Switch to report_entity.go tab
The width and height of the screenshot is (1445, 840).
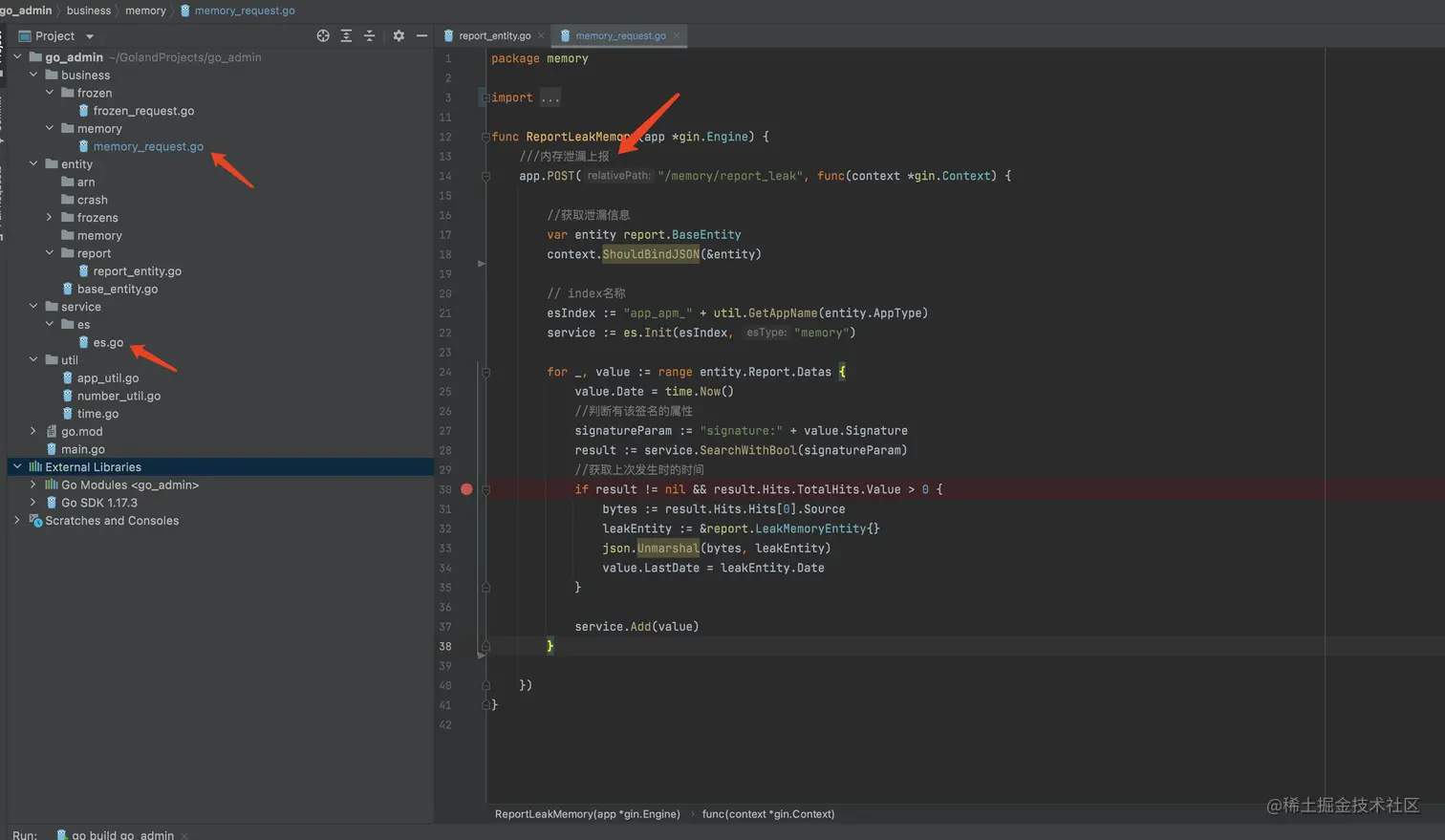click(493, 35)
